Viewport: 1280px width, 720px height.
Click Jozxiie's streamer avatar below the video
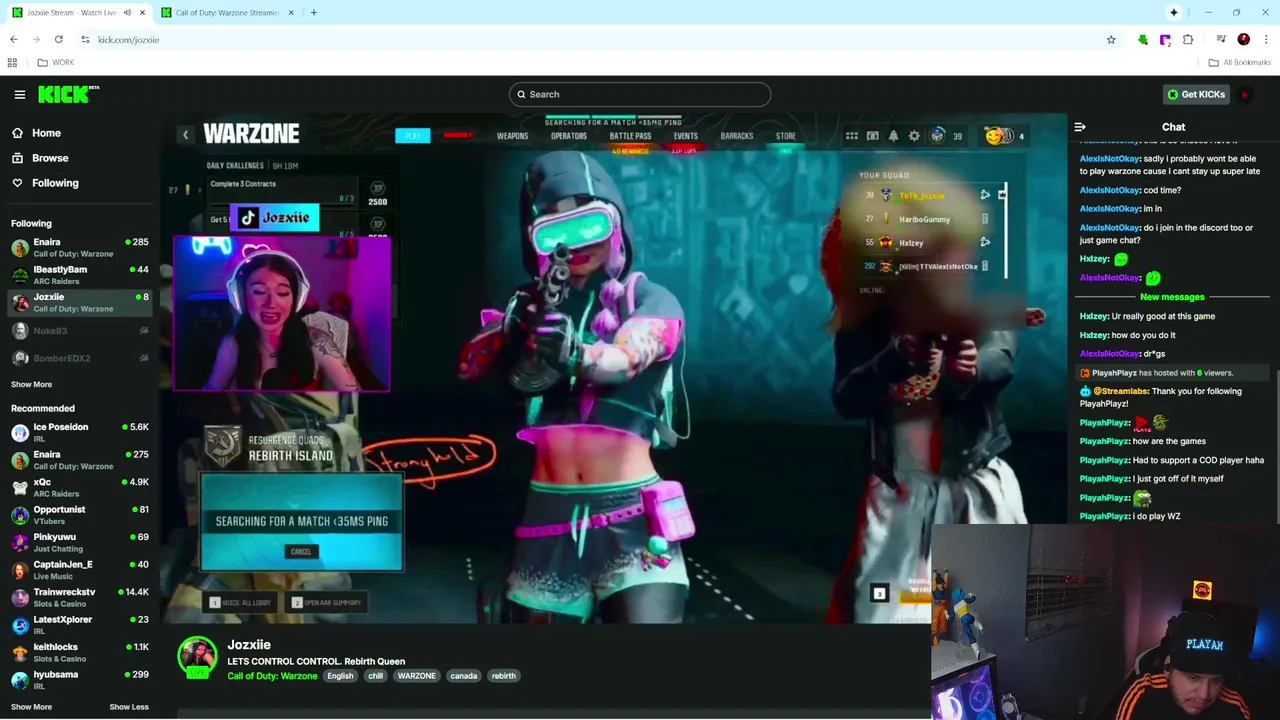(x=197, y=657)
